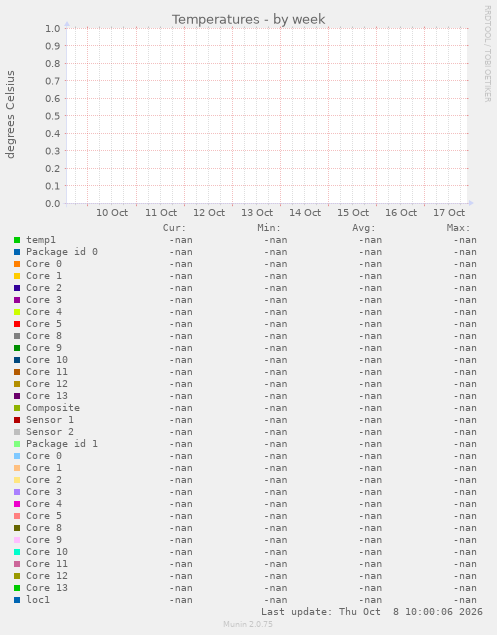The width and height of the screenshot is (497, 635).
Task: Click the 'Cur:' column header
Action: [x=174, y=228]
